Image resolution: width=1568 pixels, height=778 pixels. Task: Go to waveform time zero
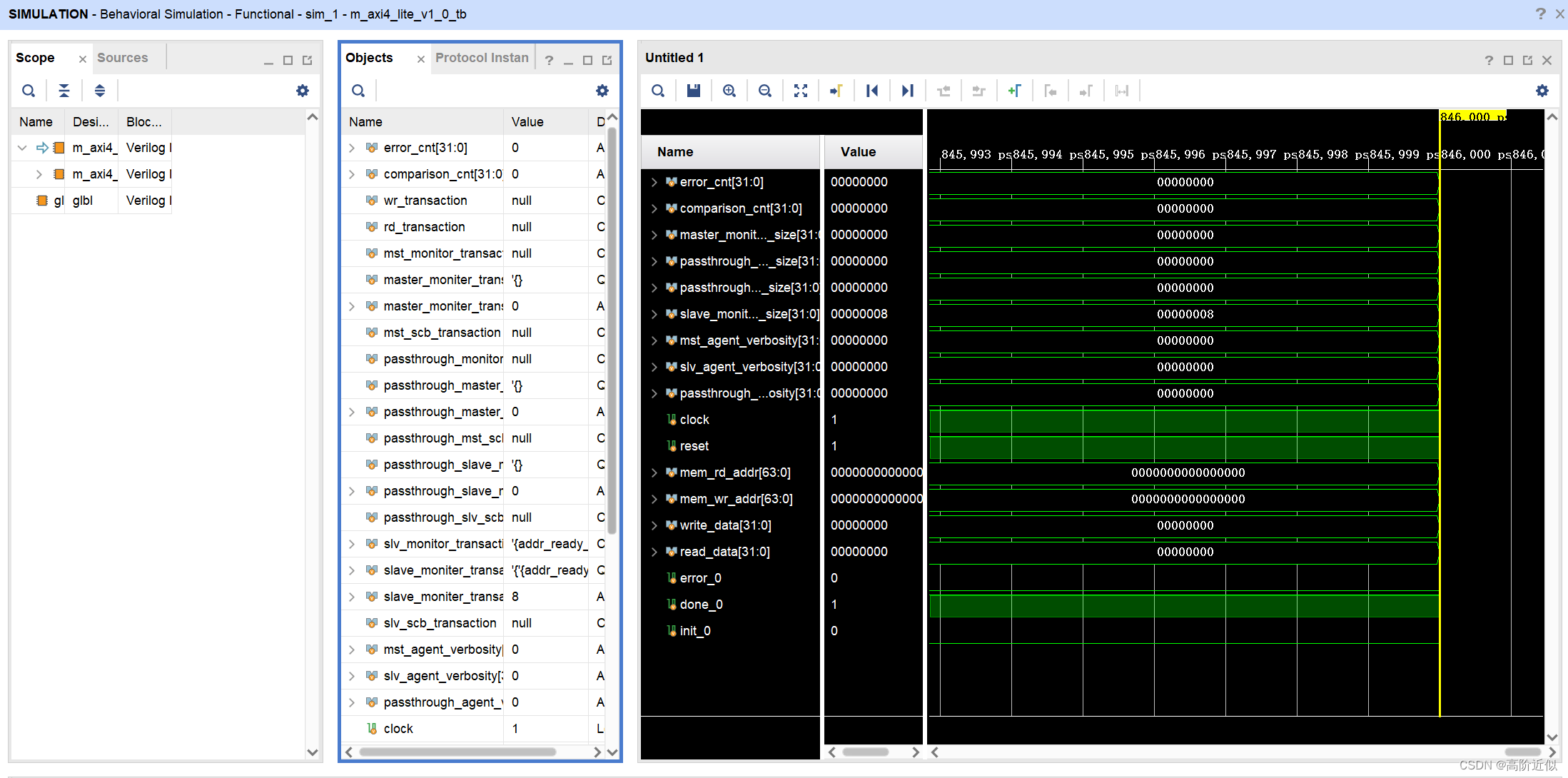pos(871,91)
